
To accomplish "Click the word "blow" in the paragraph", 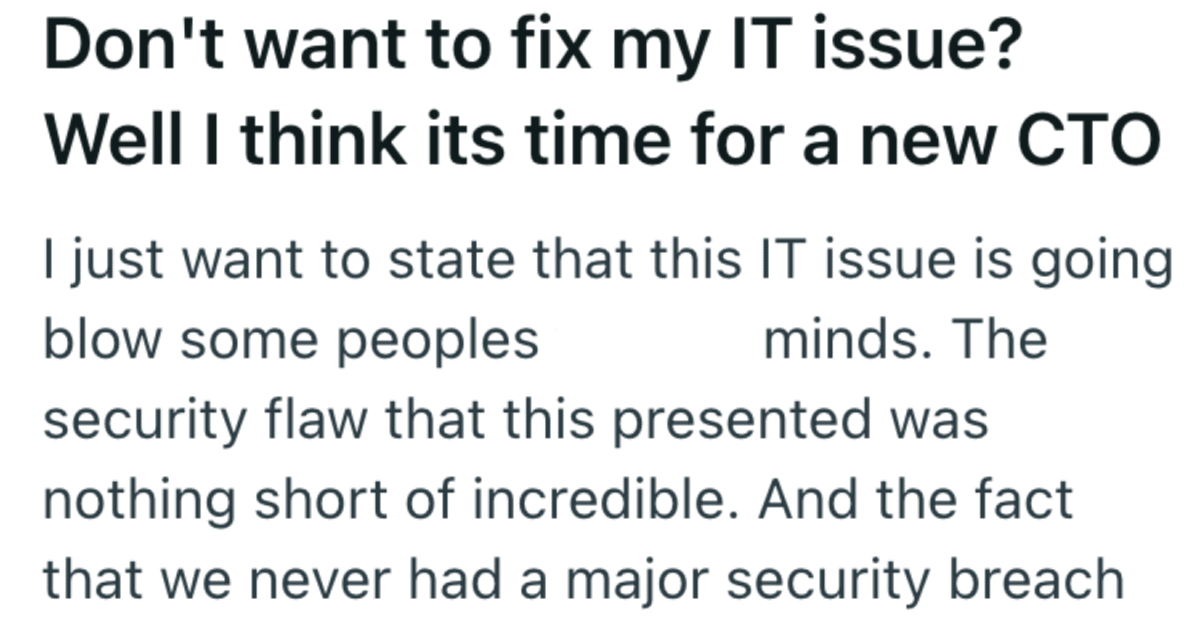I will pos(103,342).
